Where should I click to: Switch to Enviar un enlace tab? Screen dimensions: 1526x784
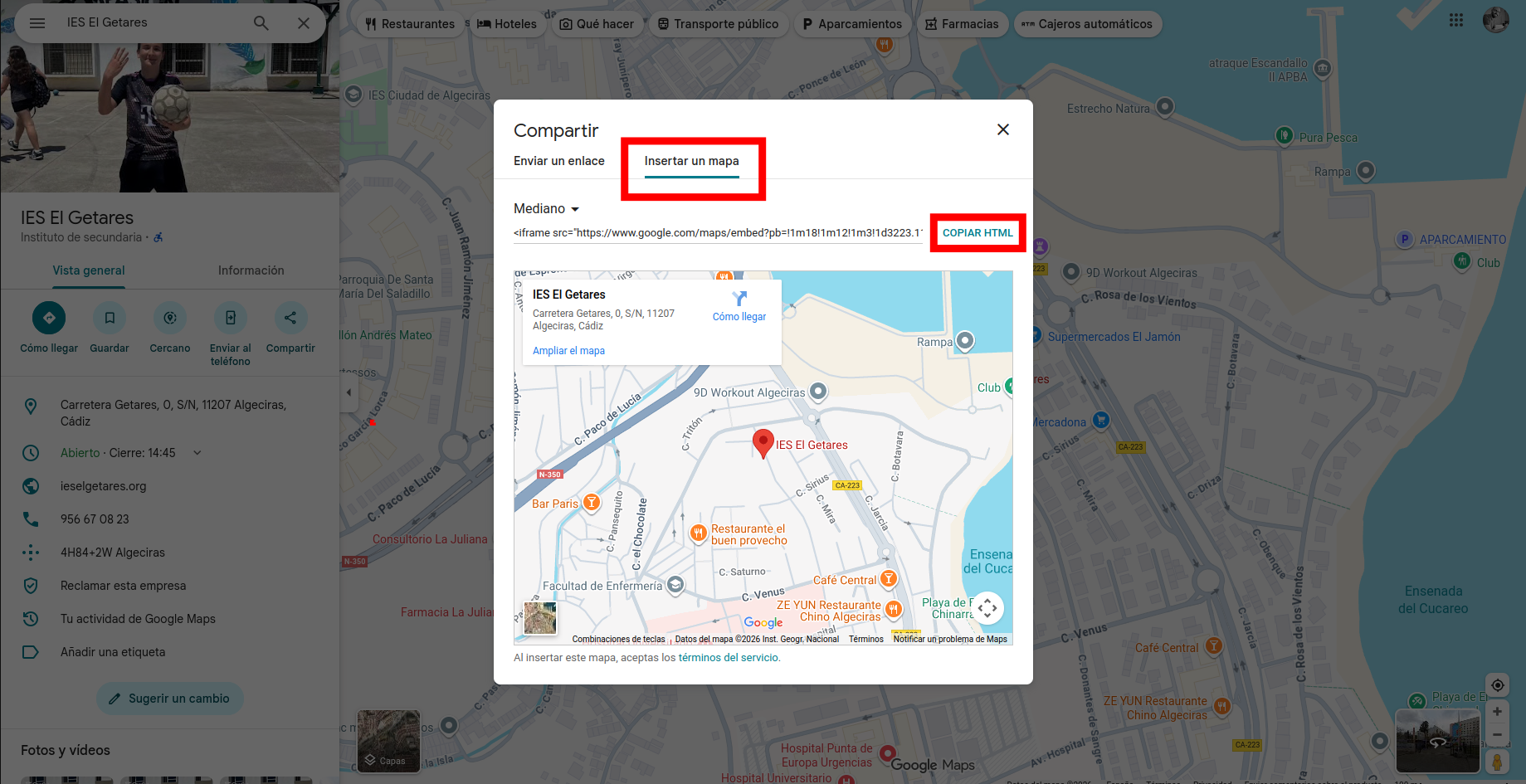pyautogui.click(x=558, y=161)
